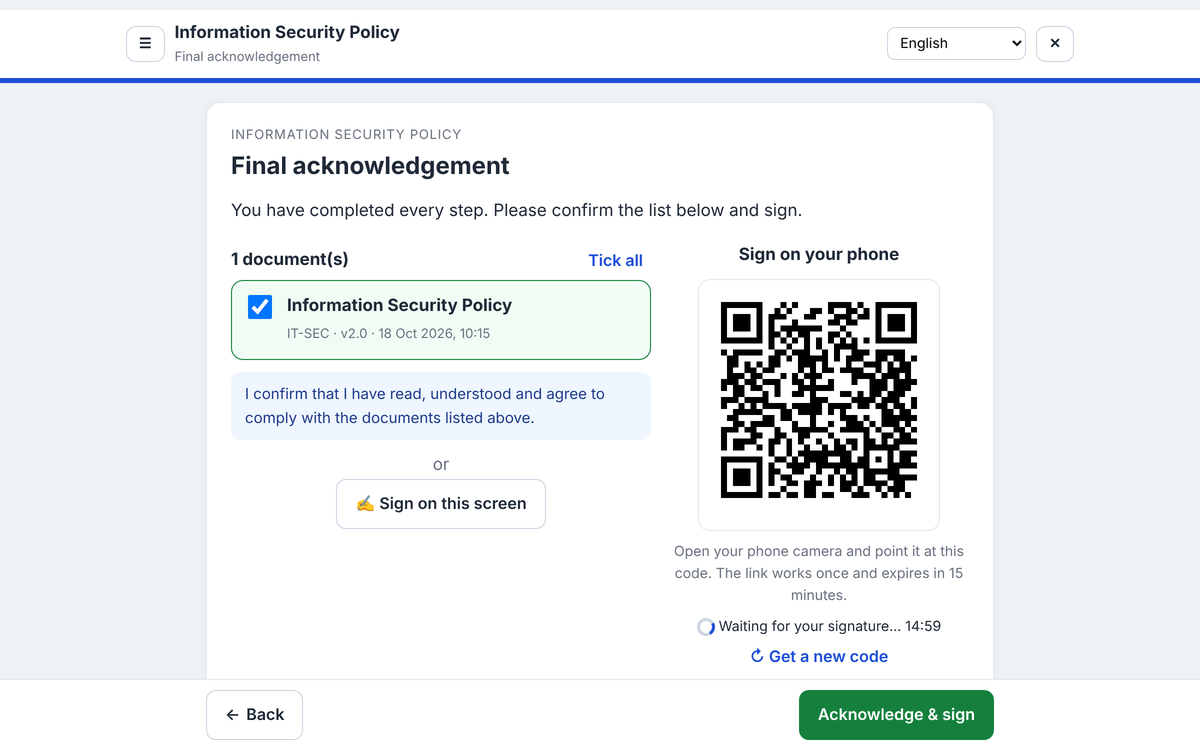Open the English language dropdown
This screenshot has height=750, width=1200.
(956, 43)
